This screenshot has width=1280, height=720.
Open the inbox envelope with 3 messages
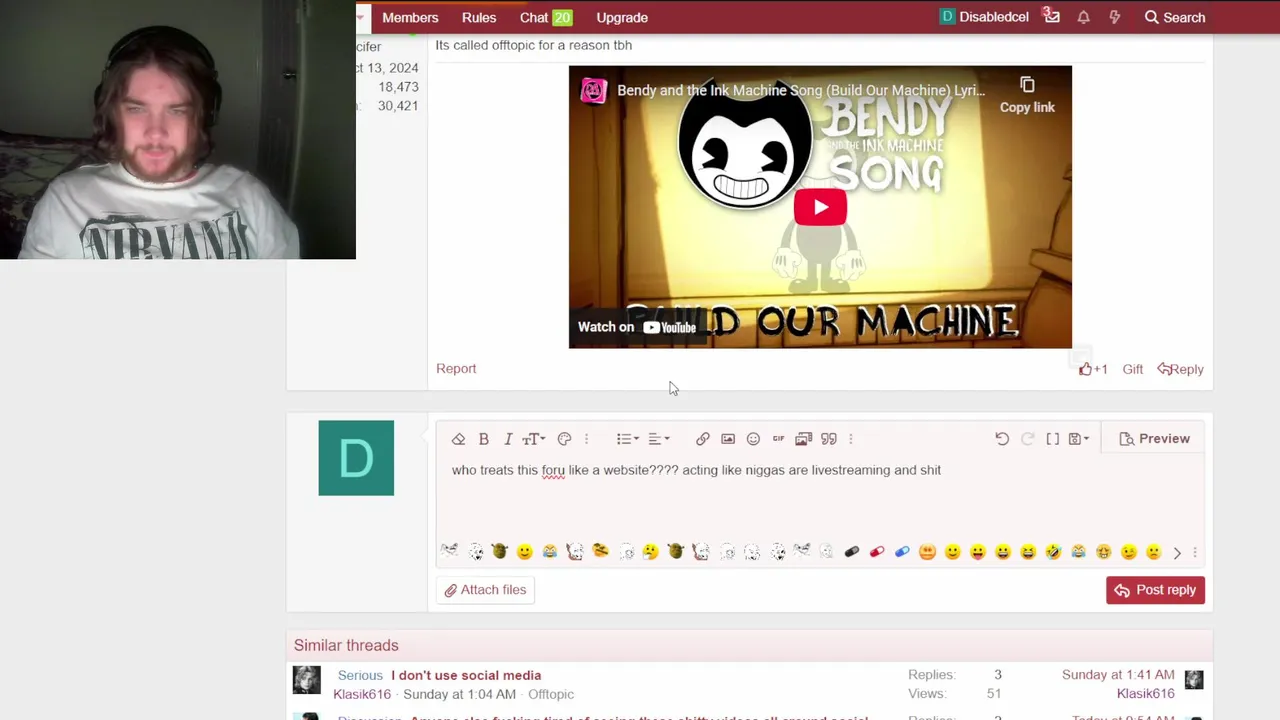click(x=1051, y=16)
